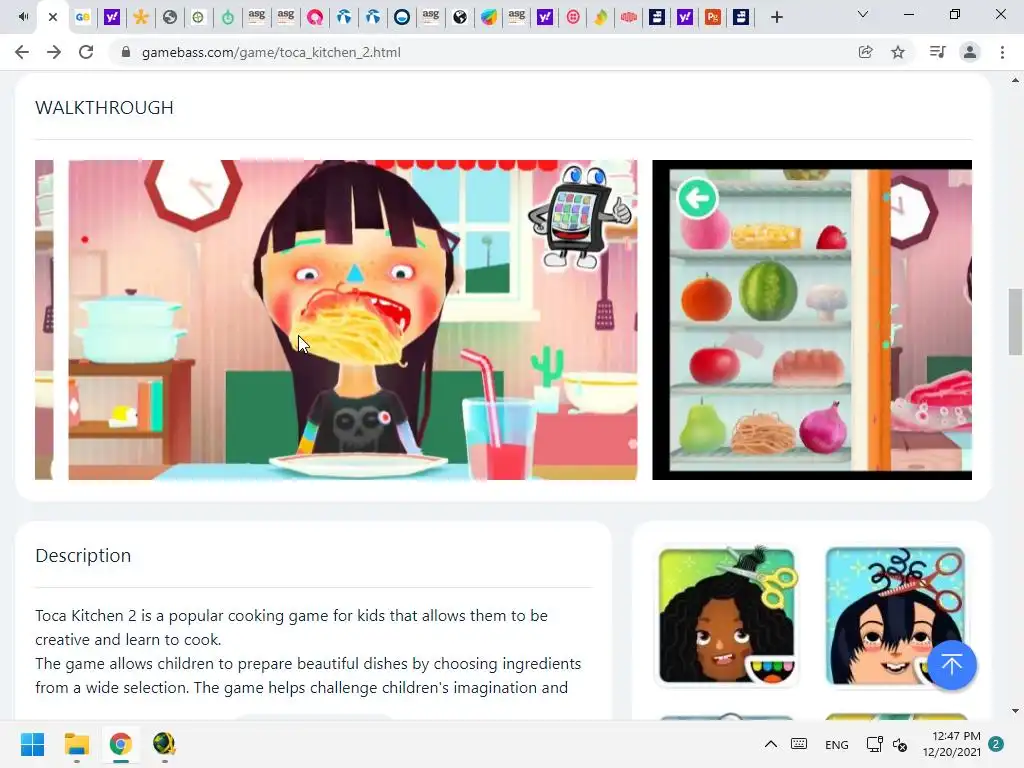
Task: Click the muted volume tray icon
Action: point(900,744)
